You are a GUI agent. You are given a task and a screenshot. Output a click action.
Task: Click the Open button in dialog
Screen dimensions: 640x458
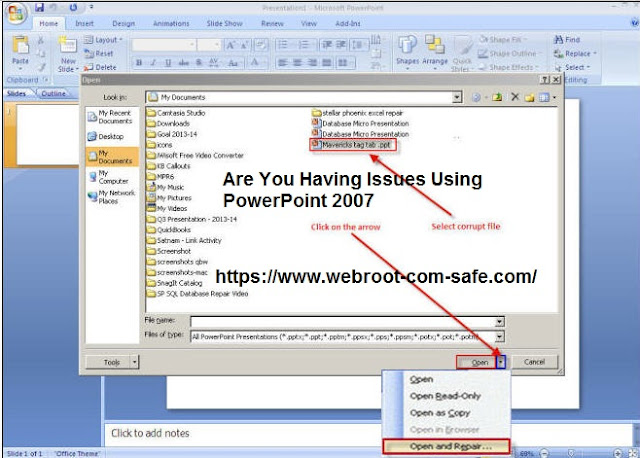(476, 362)
